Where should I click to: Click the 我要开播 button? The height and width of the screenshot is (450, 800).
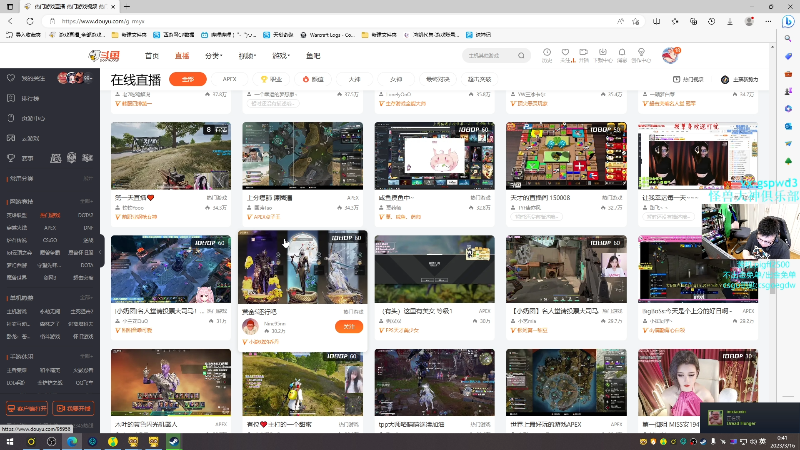click(x=73, y=408)
